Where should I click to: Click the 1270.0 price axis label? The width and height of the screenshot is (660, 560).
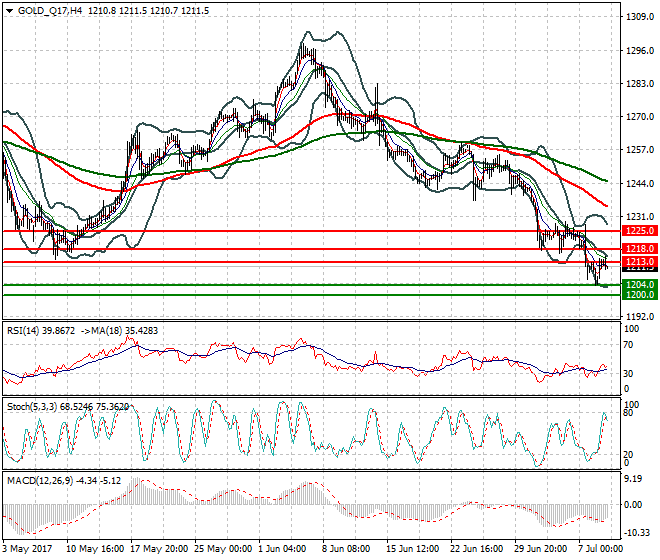(x=640, y=117)
